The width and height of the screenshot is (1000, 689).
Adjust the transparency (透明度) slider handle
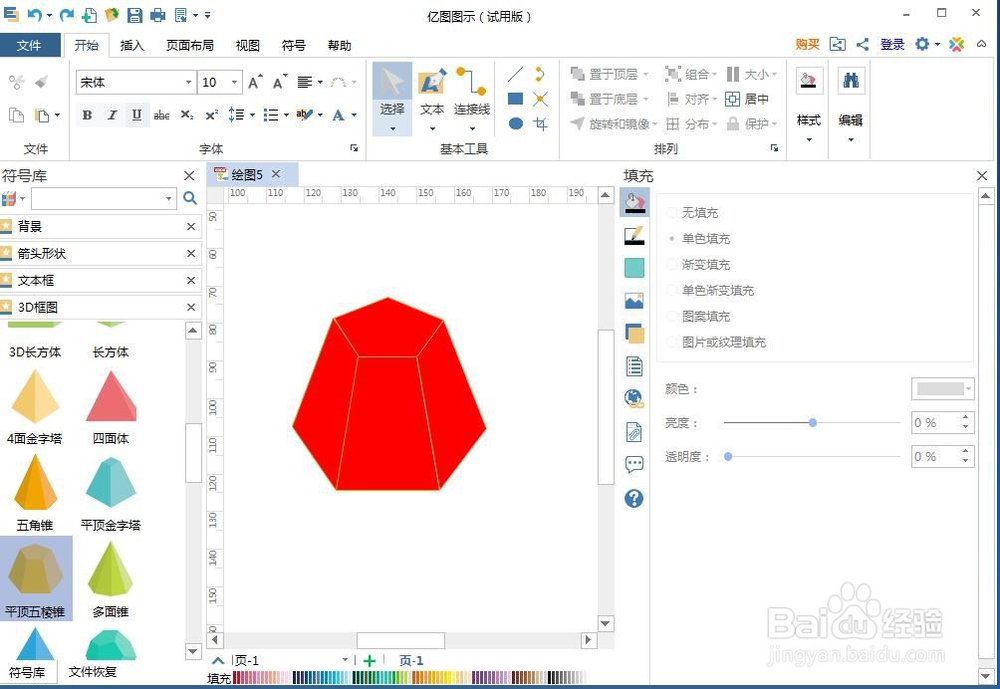point(728,456)
